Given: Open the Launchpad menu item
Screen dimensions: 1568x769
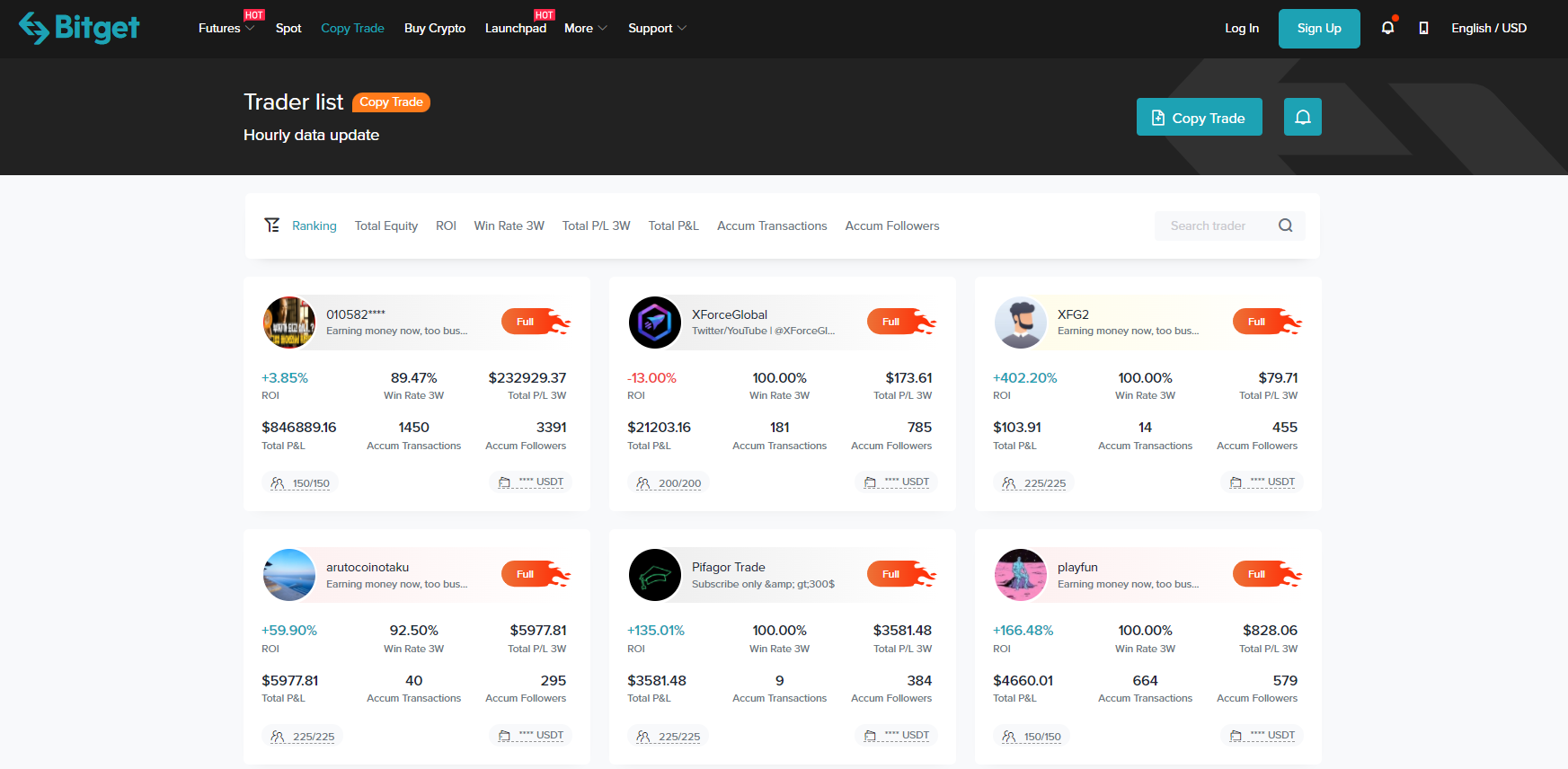Looking at the screenshot, I should click(516, 28).
